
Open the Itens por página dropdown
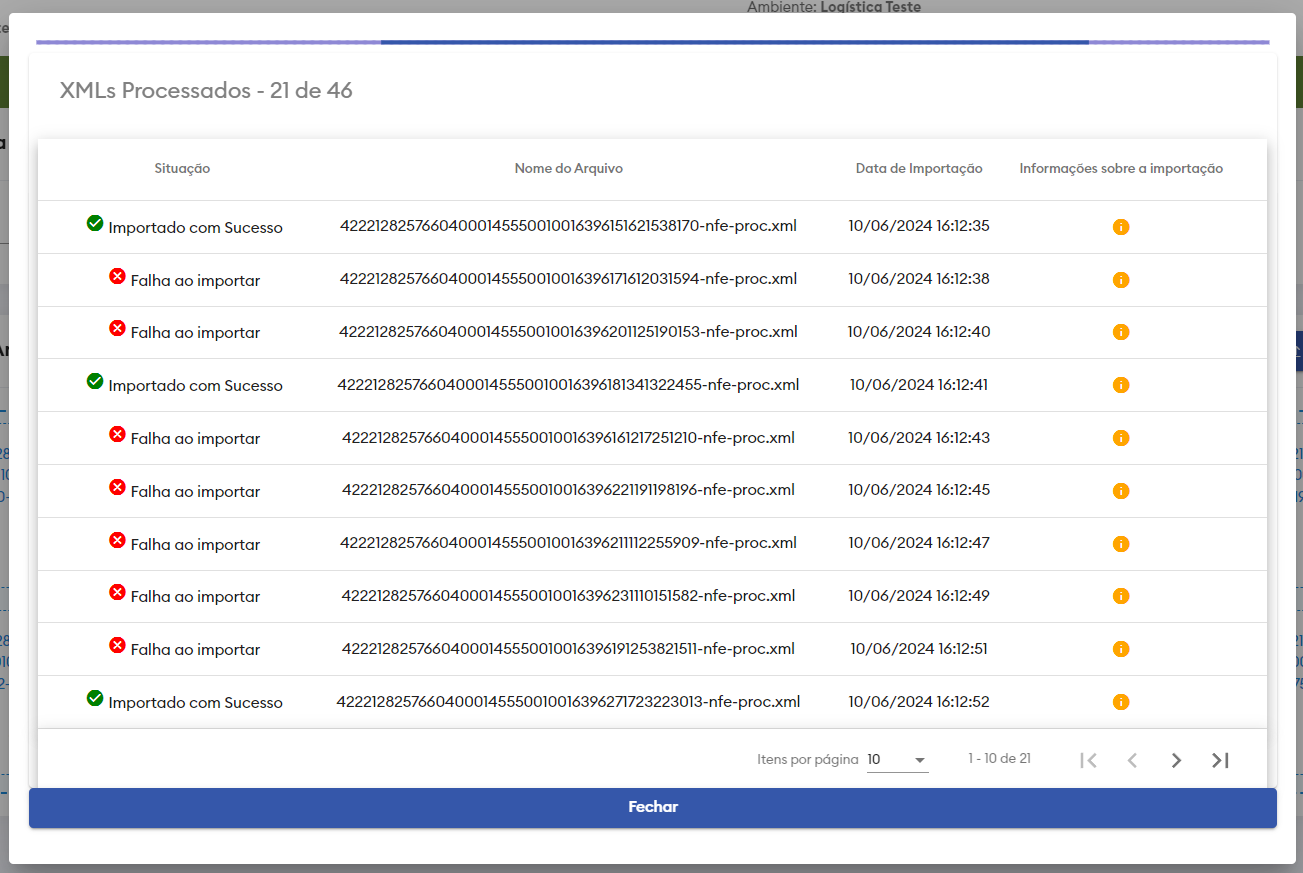897,760
